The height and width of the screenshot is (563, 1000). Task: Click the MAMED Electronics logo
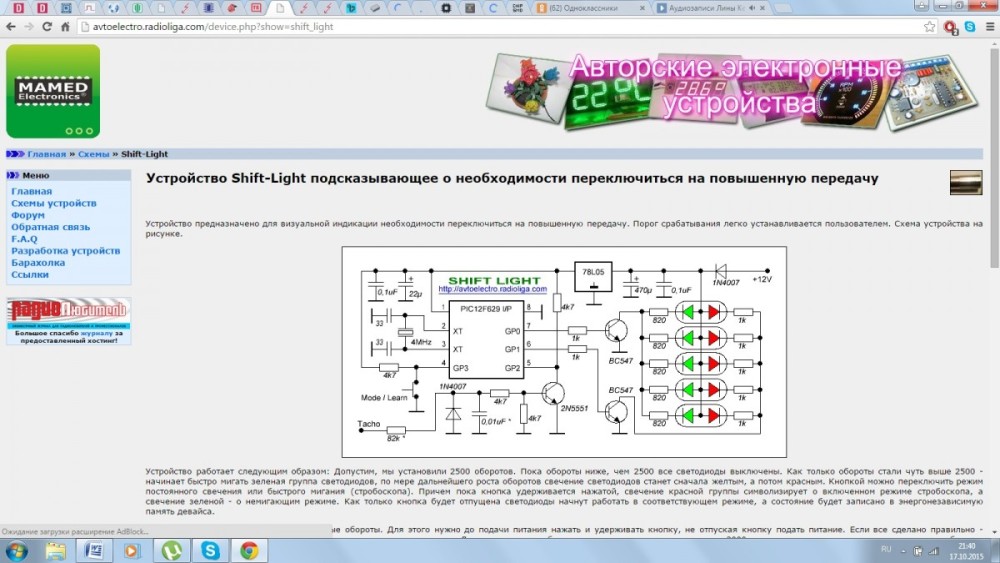coord(53,91)
